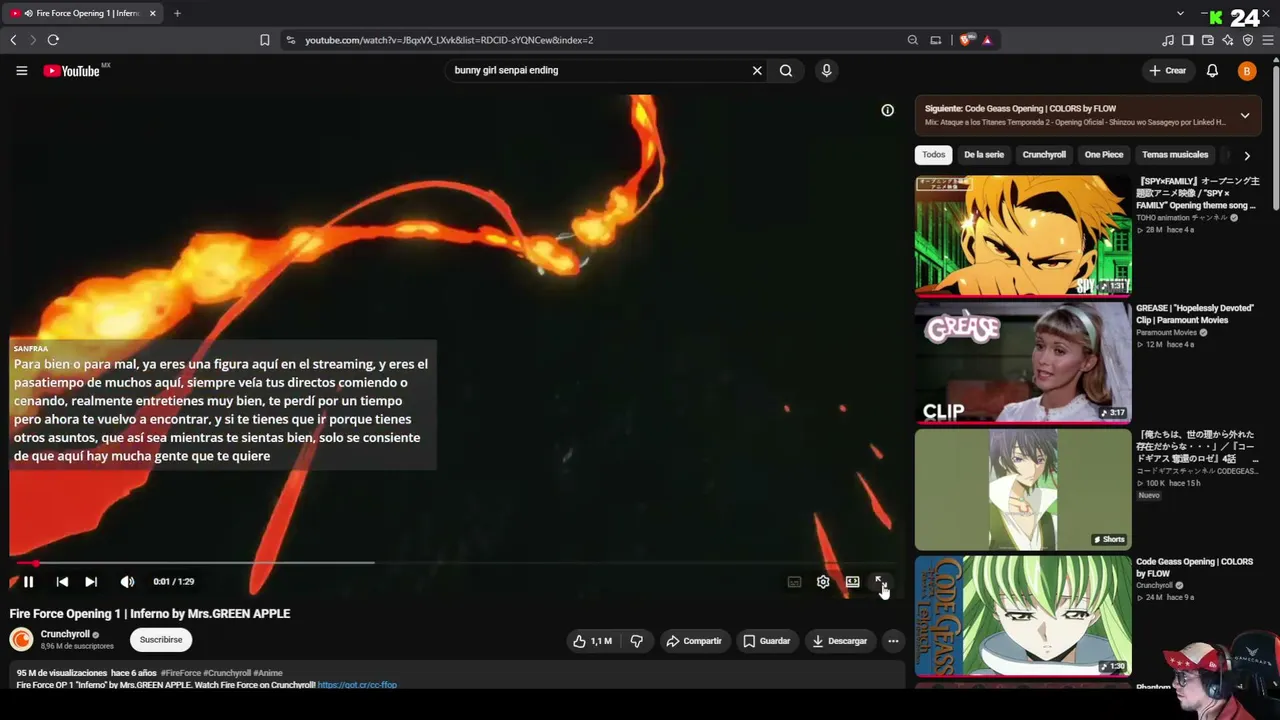Show more filter chips with arrow
The image size is (1280, 720).
click(x=1246, y=155)
